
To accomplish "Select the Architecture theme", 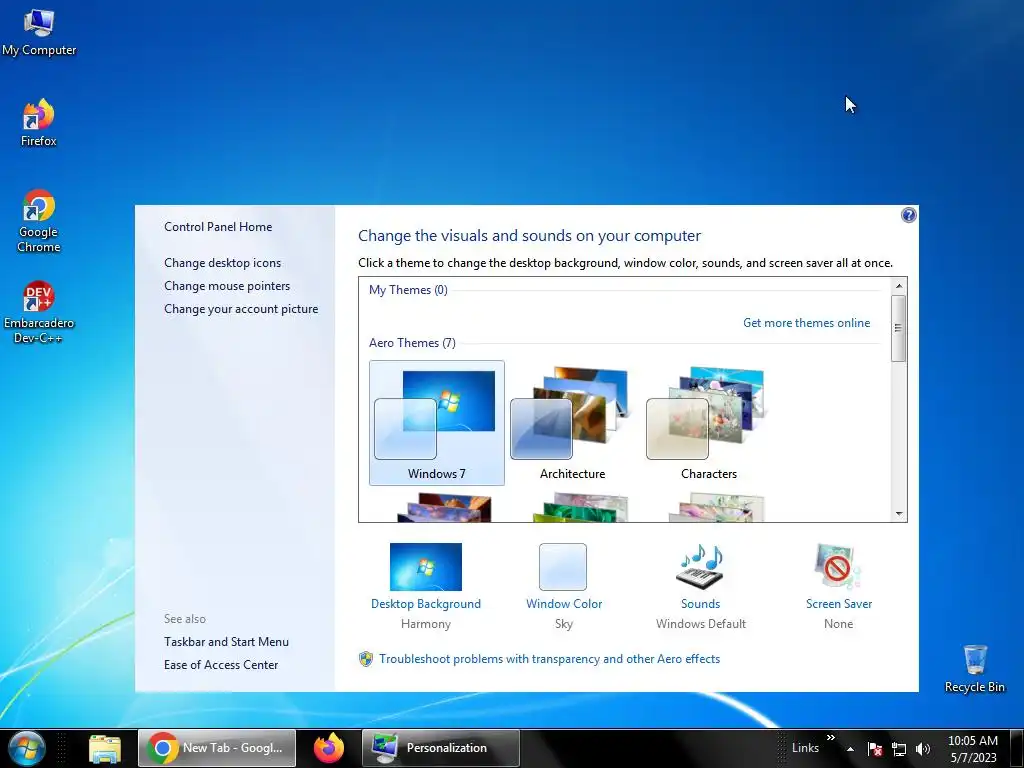I will click(573, 423).
